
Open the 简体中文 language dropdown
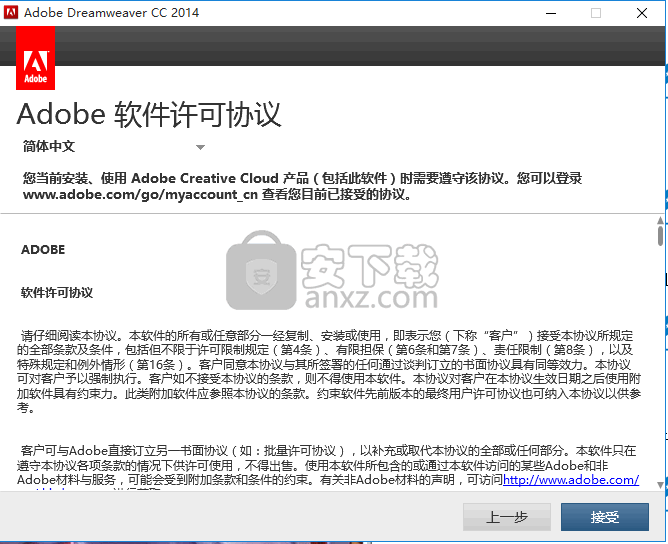pos(114,147)
